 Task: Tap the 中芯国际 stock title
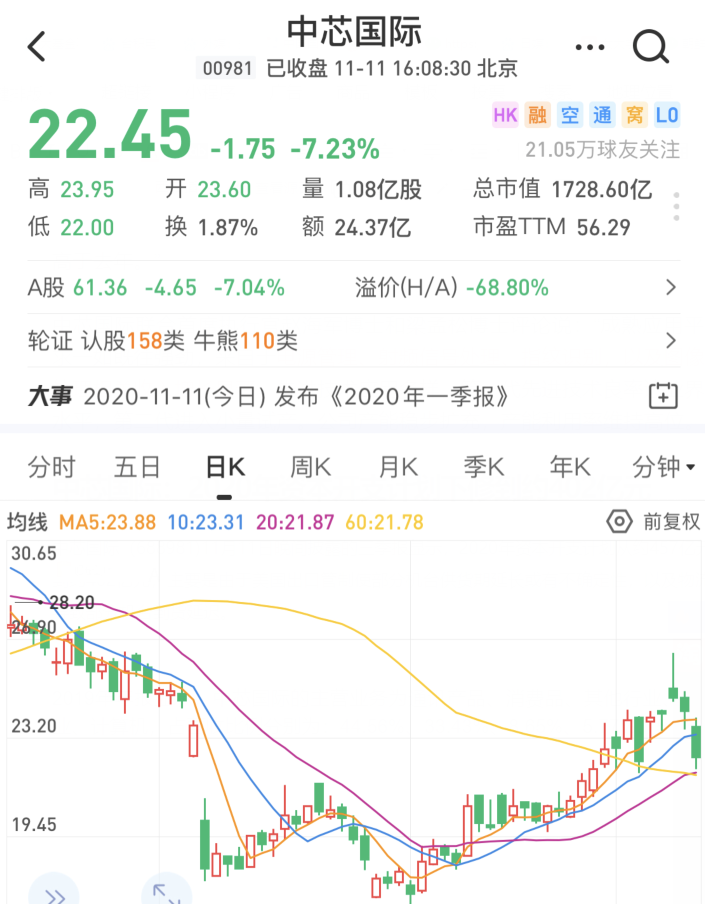[354, 31]
